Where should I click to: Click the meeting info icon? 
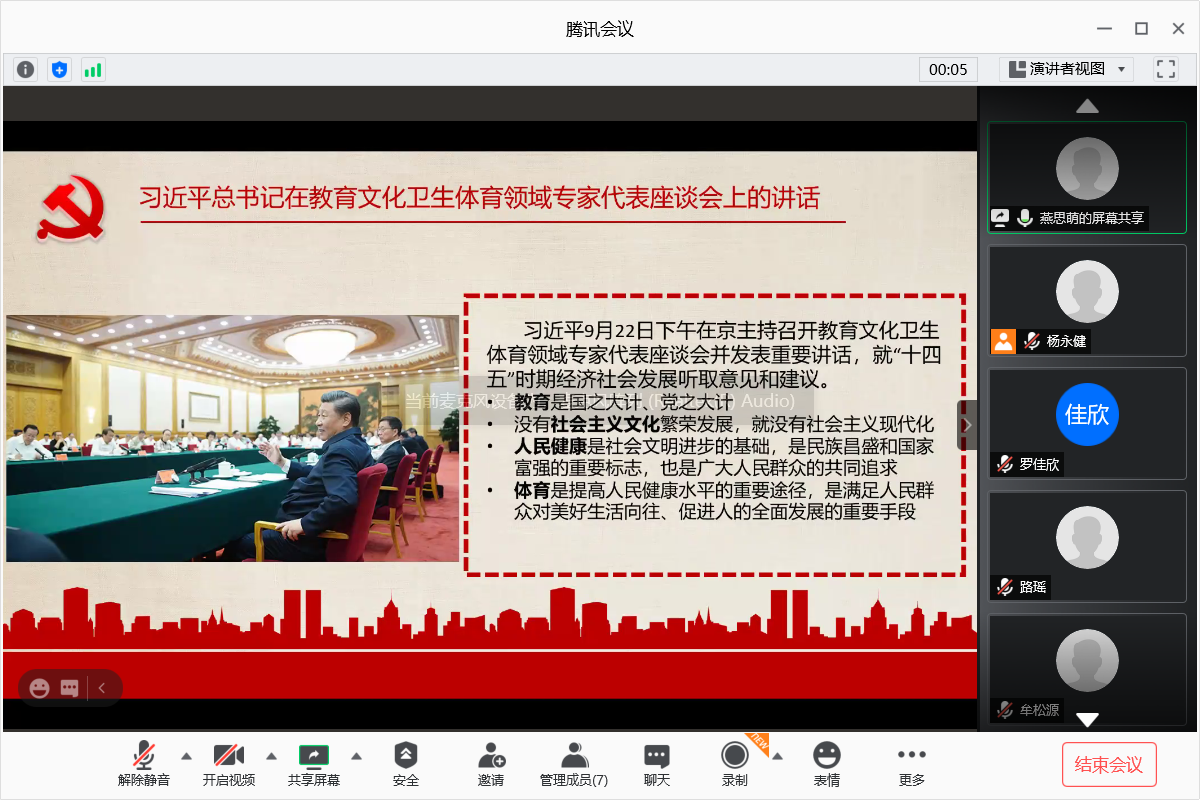[x=26, y=69]
